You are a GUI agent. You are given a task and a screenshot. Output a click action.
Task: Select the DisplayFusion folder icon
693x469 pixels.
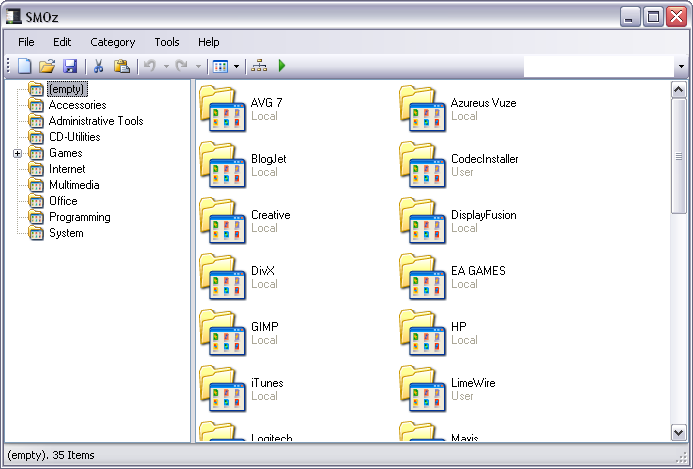click(423, 221)
